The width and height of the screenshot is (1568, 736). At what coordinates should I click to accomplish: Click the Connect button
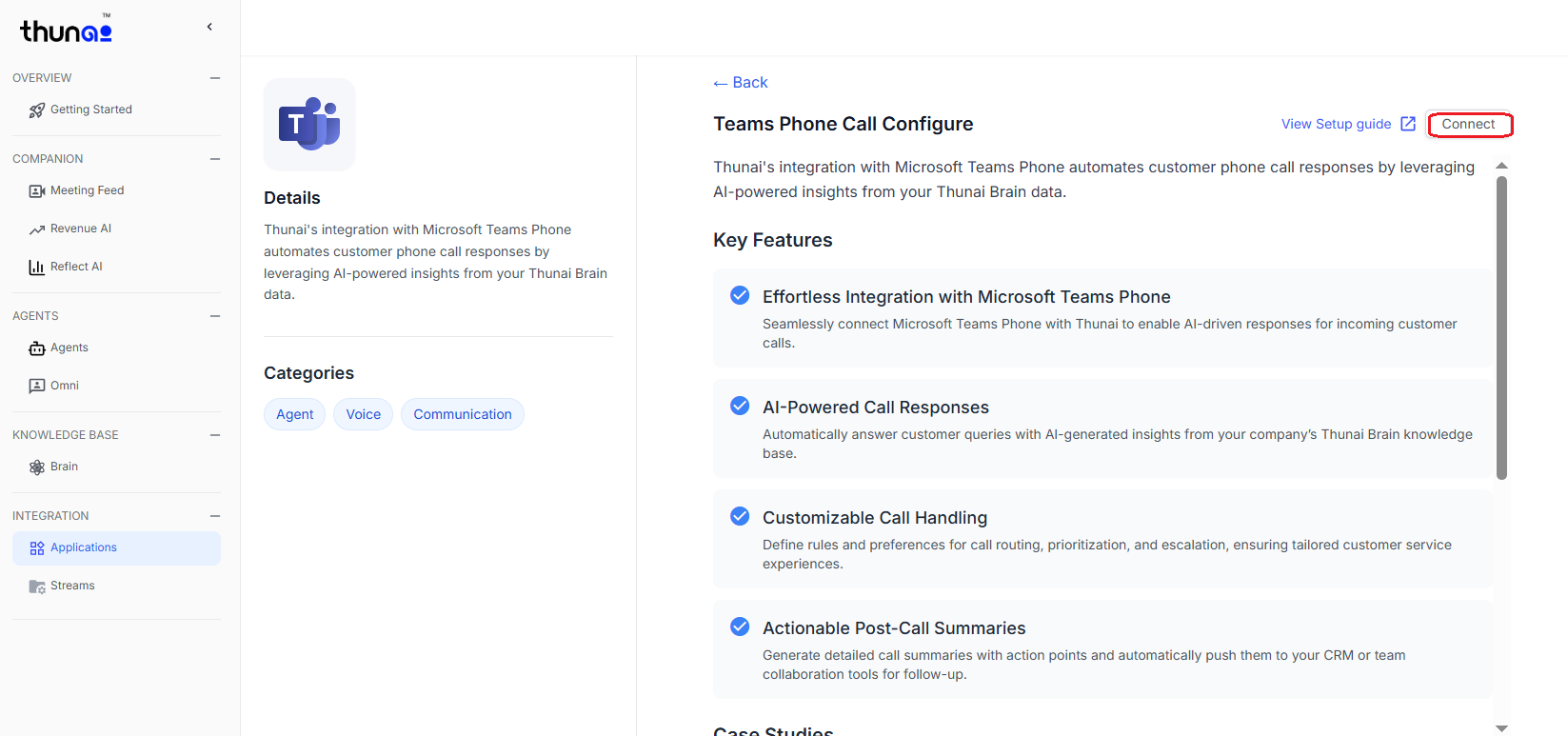coord(1469,124)
